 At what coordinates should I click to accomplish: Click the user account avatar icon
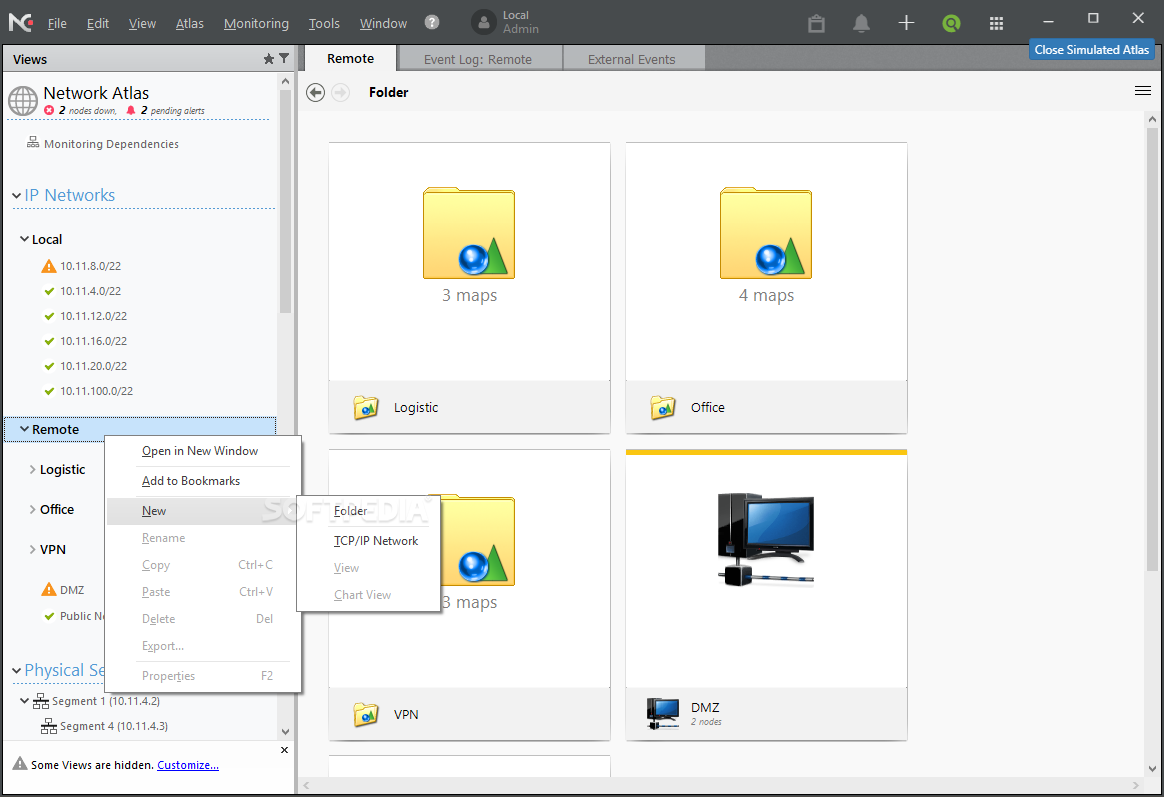click(483, 22)
